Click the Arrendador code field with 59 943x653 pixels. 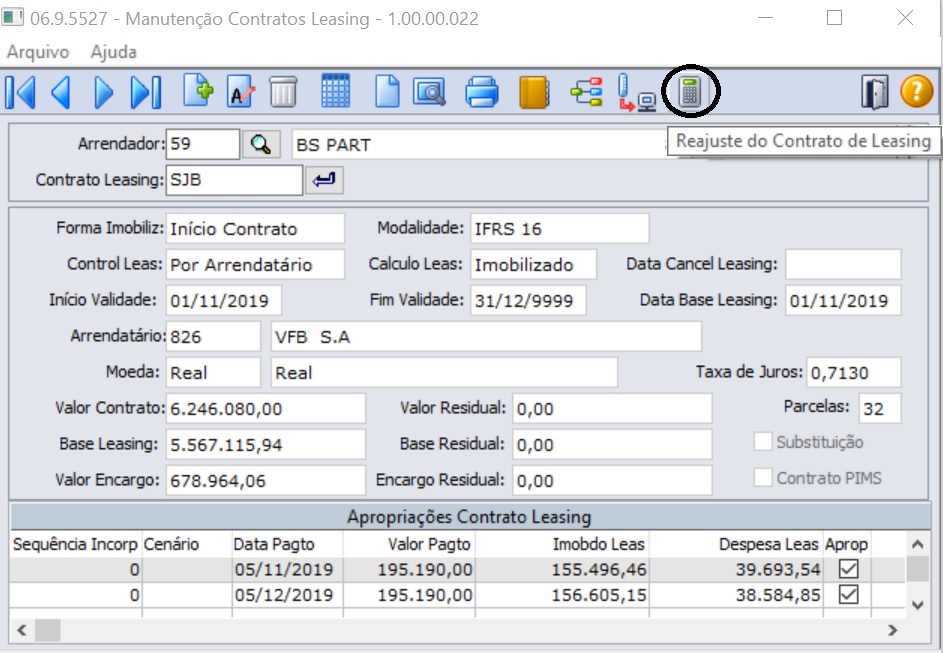(203, 144)
